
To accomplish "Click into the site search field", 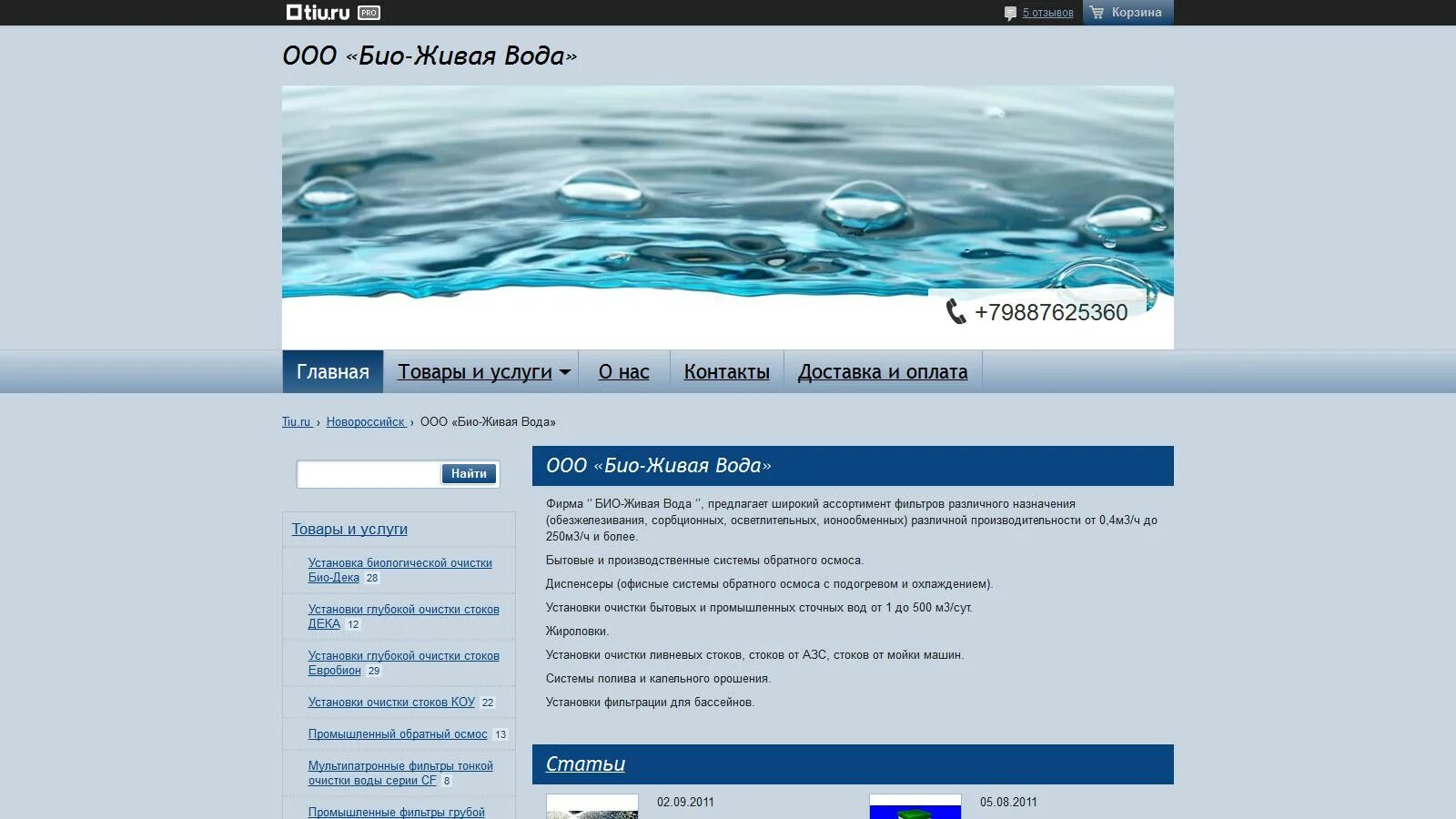I will (369, 474).
